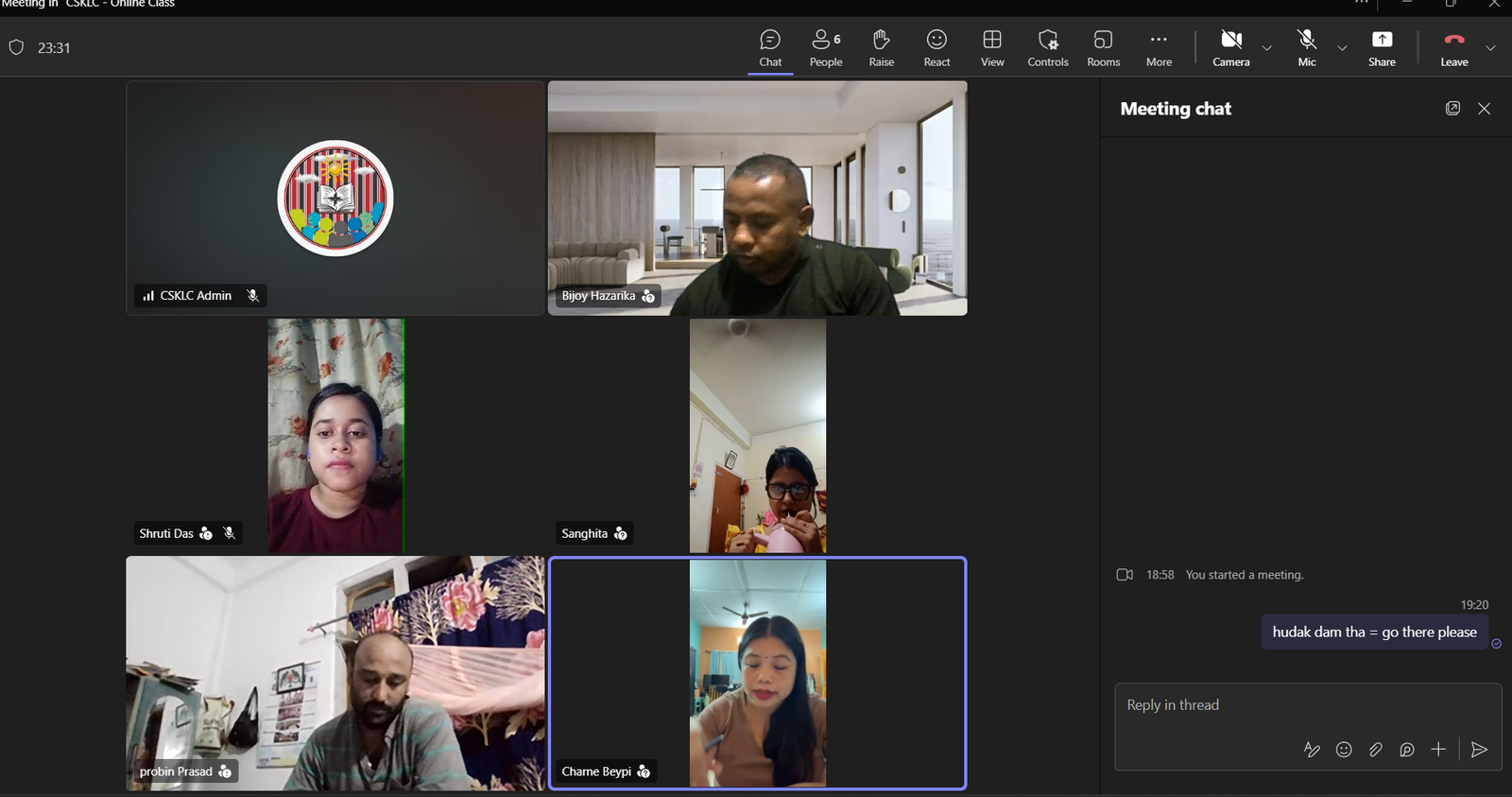Viewport: 1512px width, 797px height.
Task: Open the Chat panel tab
Action: 770,48
